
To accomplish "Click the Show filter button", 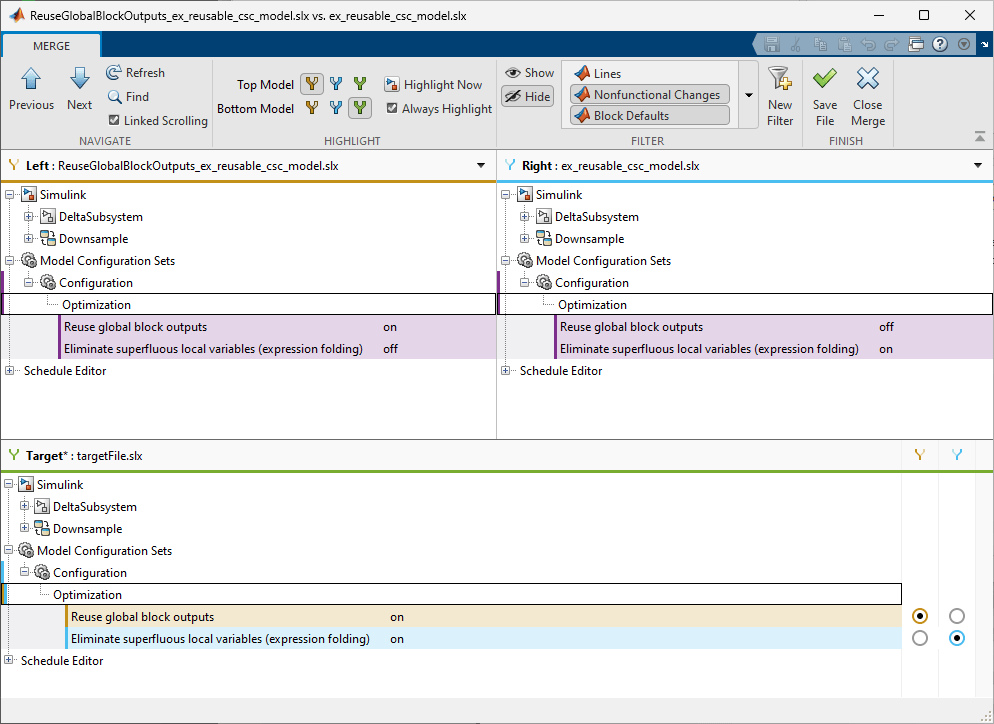I will [x=529, y=73].
